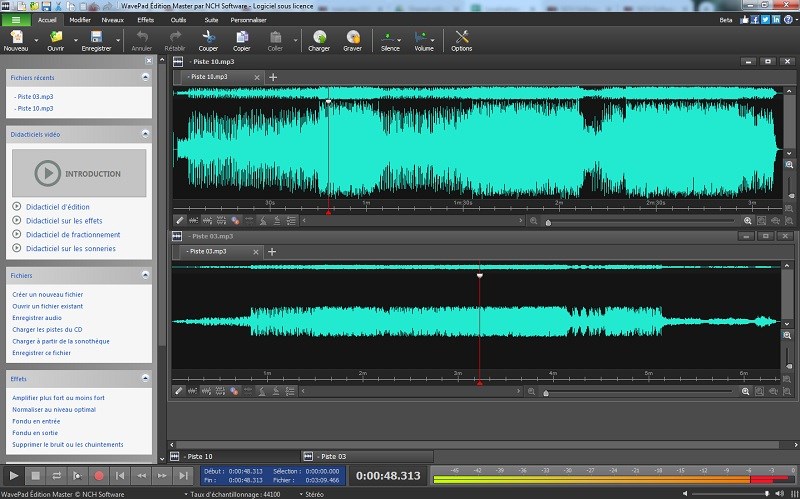The image size is (800, 499).
Task: Go to start of file
Action: [x=120, y=476]
